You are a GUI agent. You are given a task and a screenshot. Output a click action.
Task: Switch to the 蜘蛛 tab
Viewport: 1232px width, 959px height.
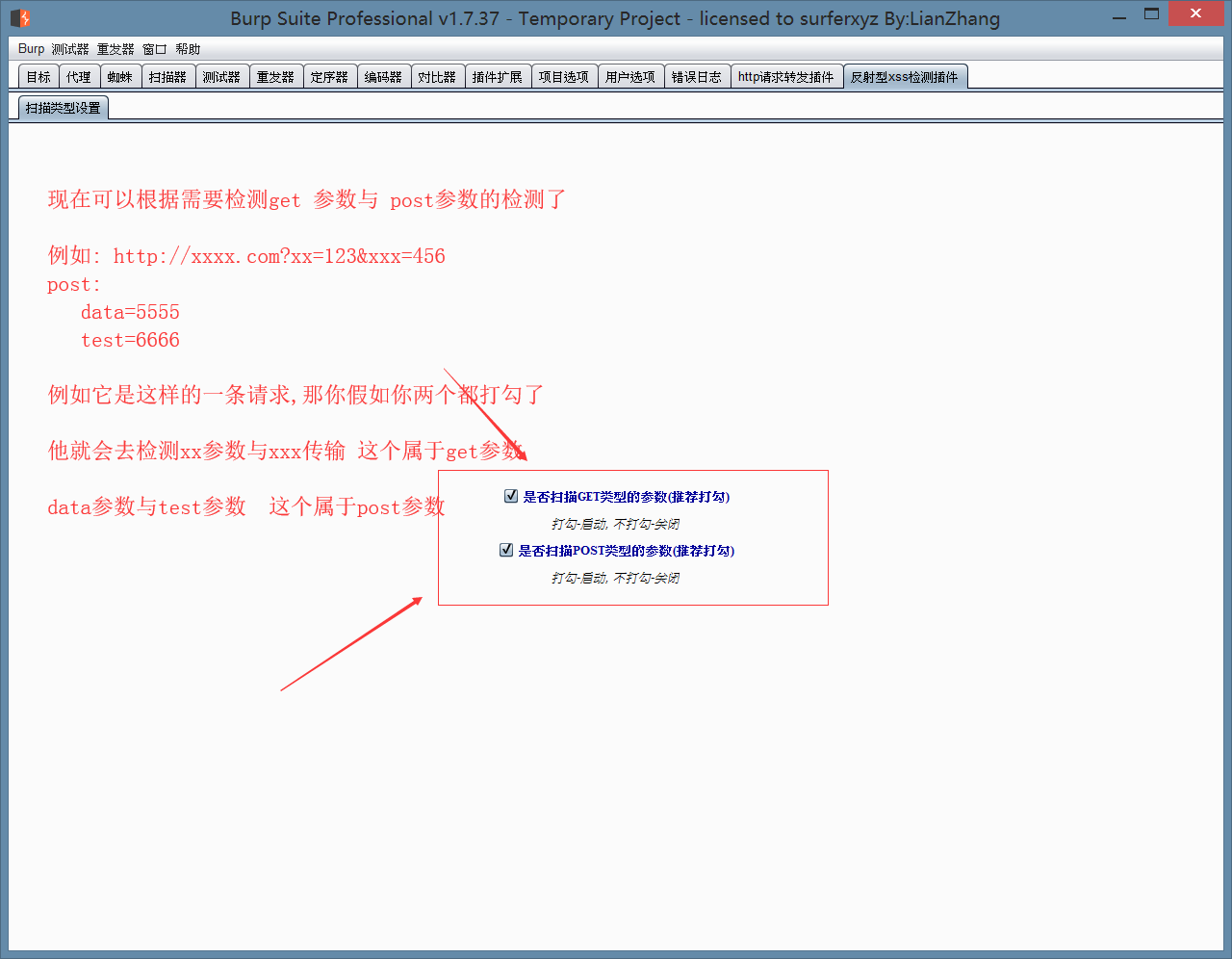click(120, 77)
